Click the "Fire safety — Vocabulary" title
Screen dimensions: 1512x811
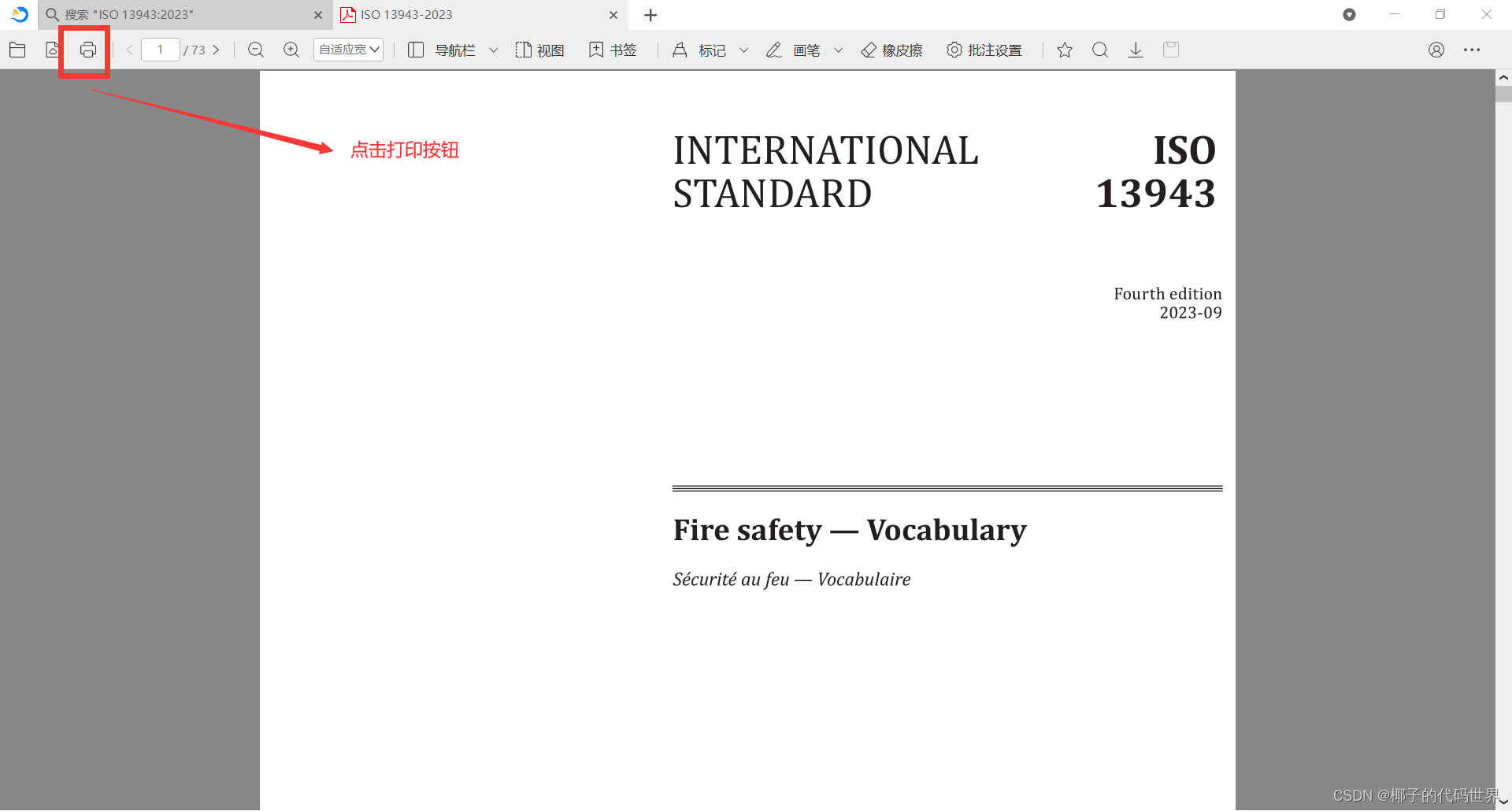click(850, 531)
